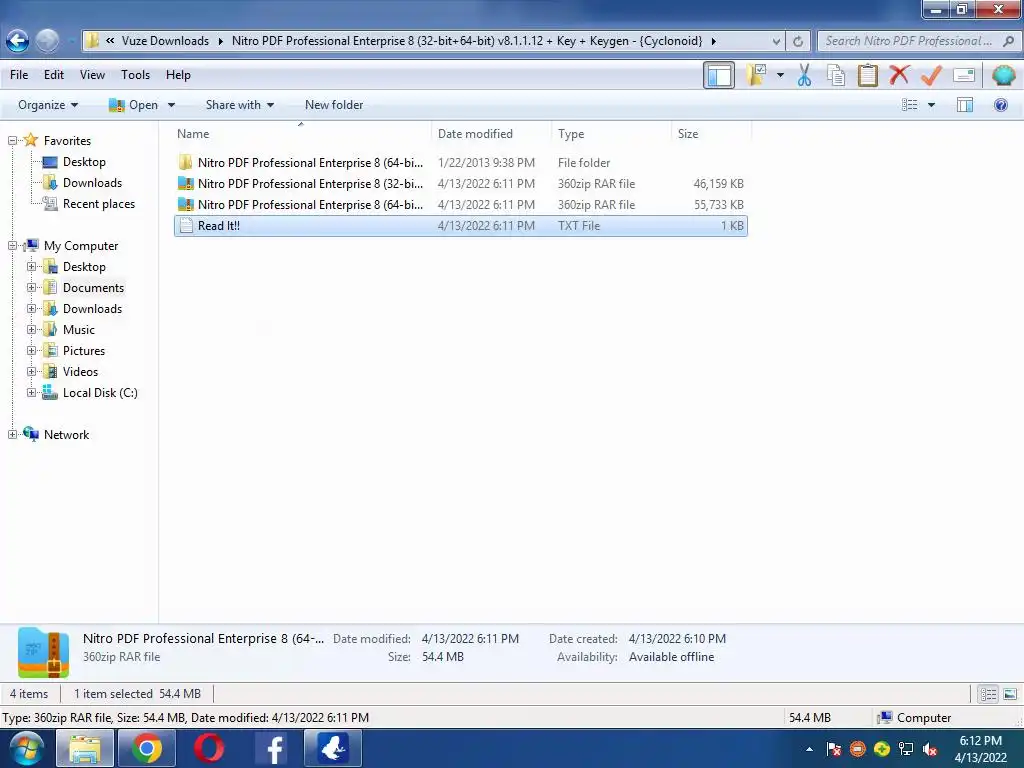
Task: Click the Change your view icon
Action: point(910,105)
